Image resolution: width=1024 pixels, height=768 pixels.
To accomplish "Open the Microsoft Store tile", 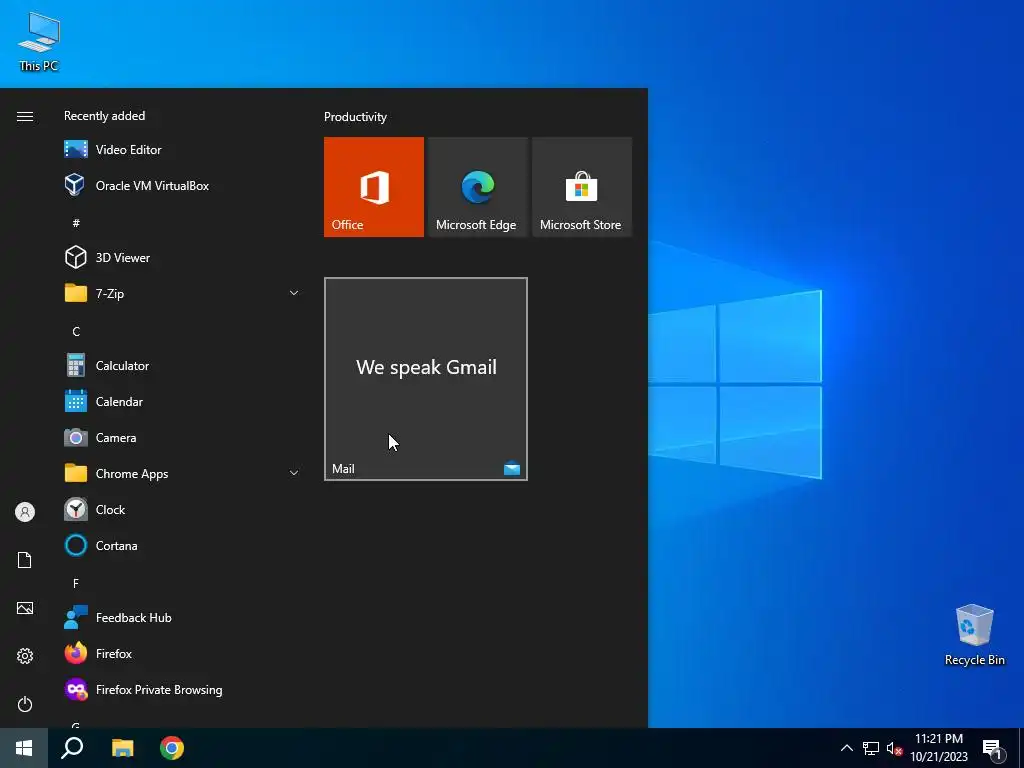I will (582, 187).
